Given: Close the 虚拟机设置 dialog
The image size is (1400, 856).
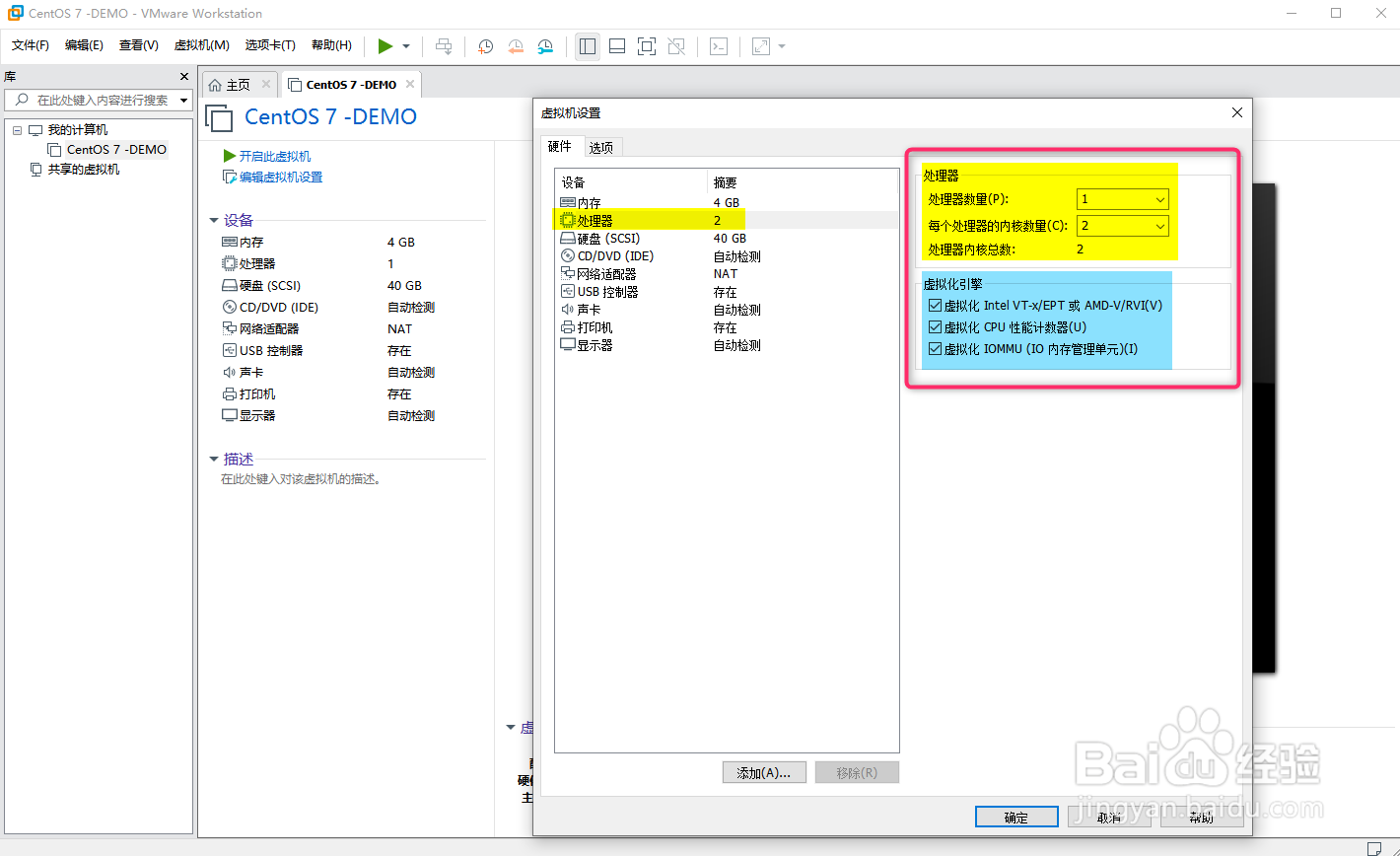Looking at the screenshot, I should tap(1237, 112).
